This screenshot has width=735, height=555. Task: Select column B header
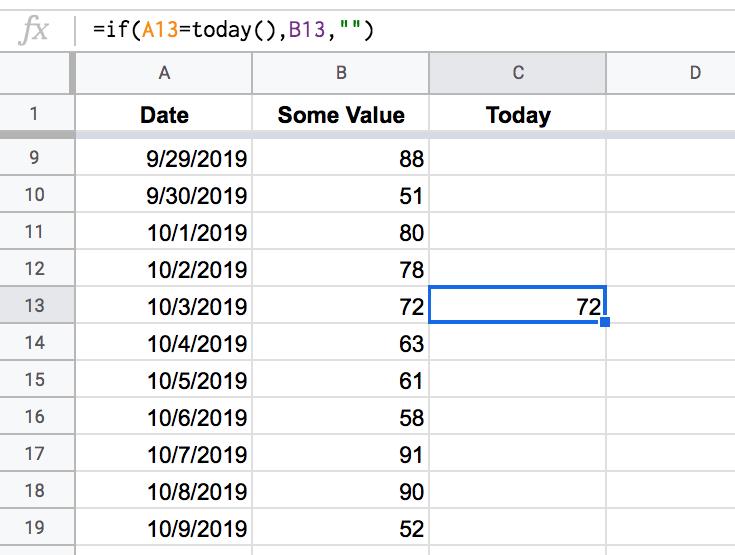point(341,73)
